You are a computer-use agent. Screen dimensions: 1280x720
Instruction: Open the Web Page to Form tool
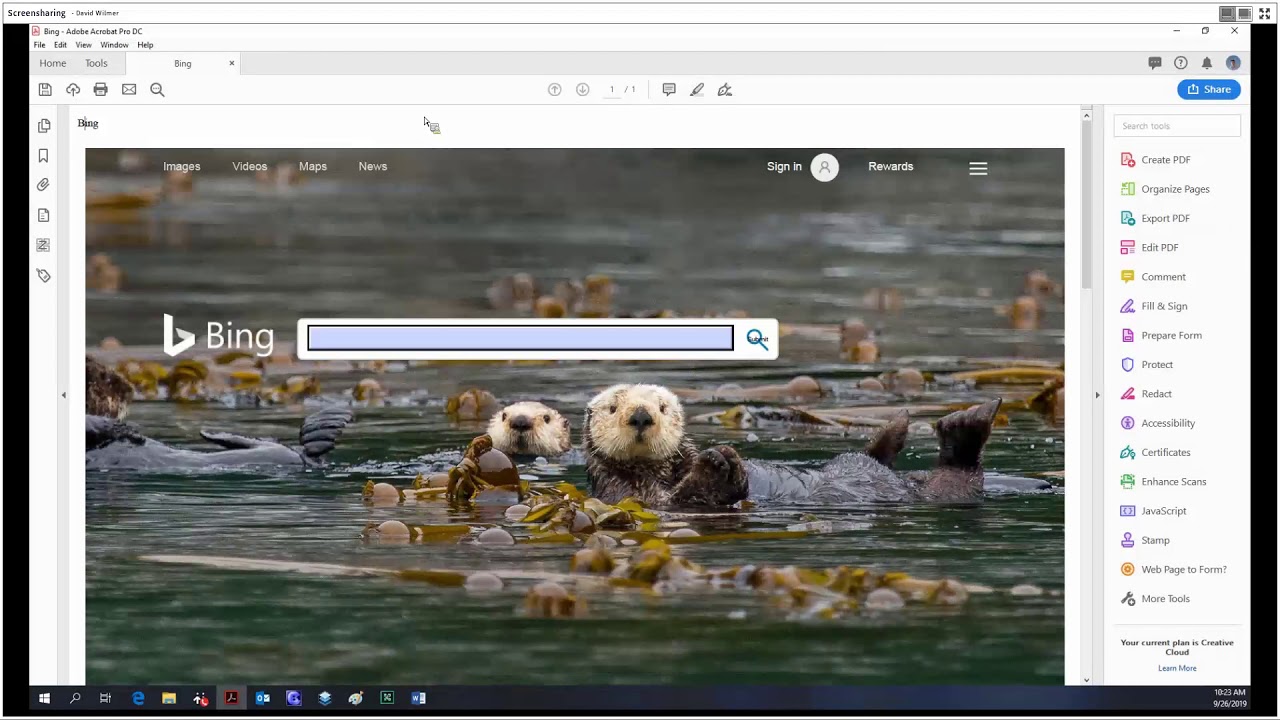[1173, 569]
